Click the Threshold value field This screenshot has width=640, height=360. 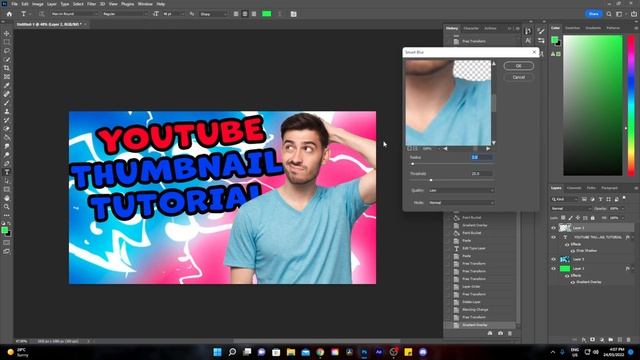click(x=482, y=173)
